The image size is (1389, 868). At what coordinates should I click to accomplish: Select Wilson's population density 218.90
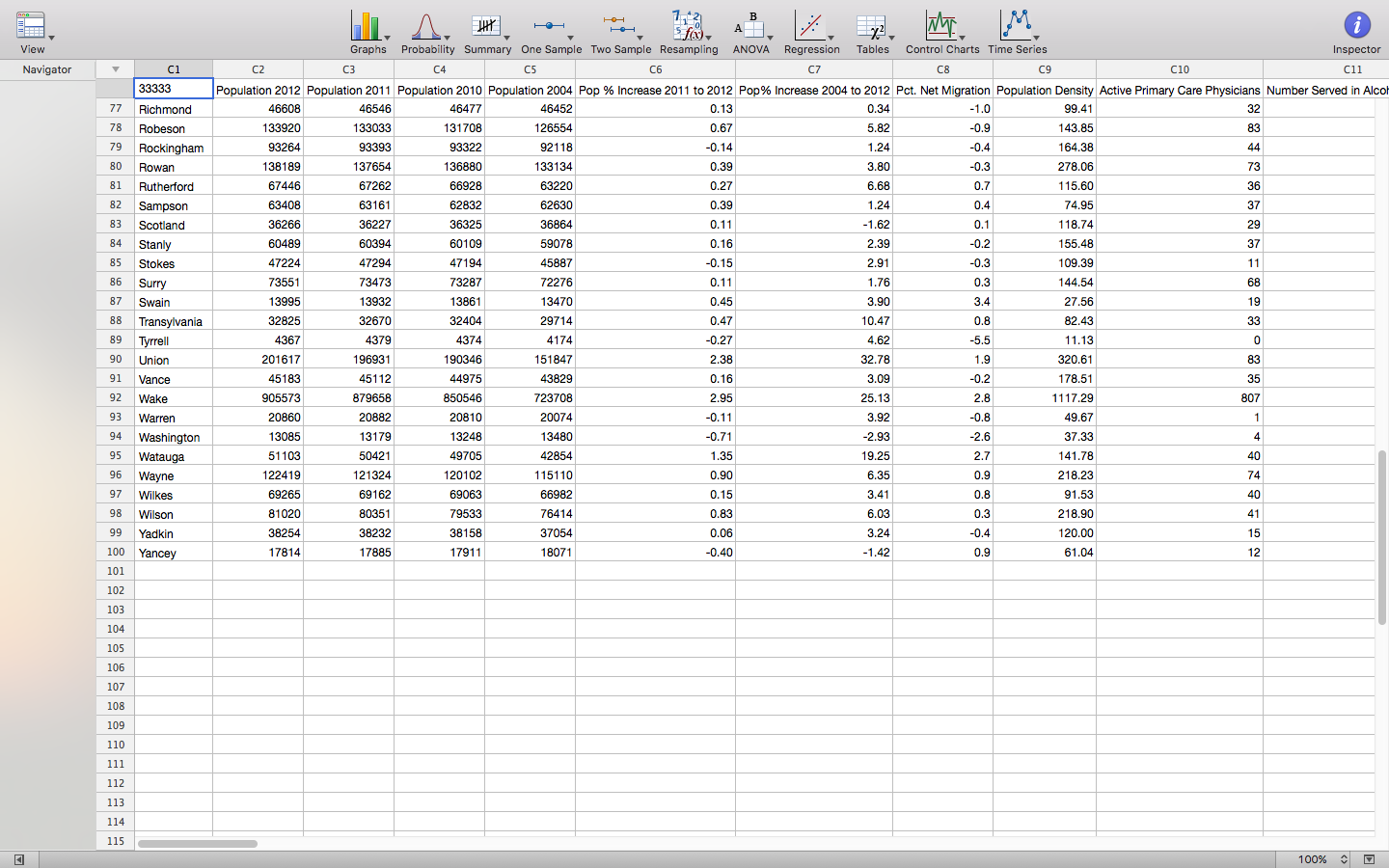click(1045, 514)
